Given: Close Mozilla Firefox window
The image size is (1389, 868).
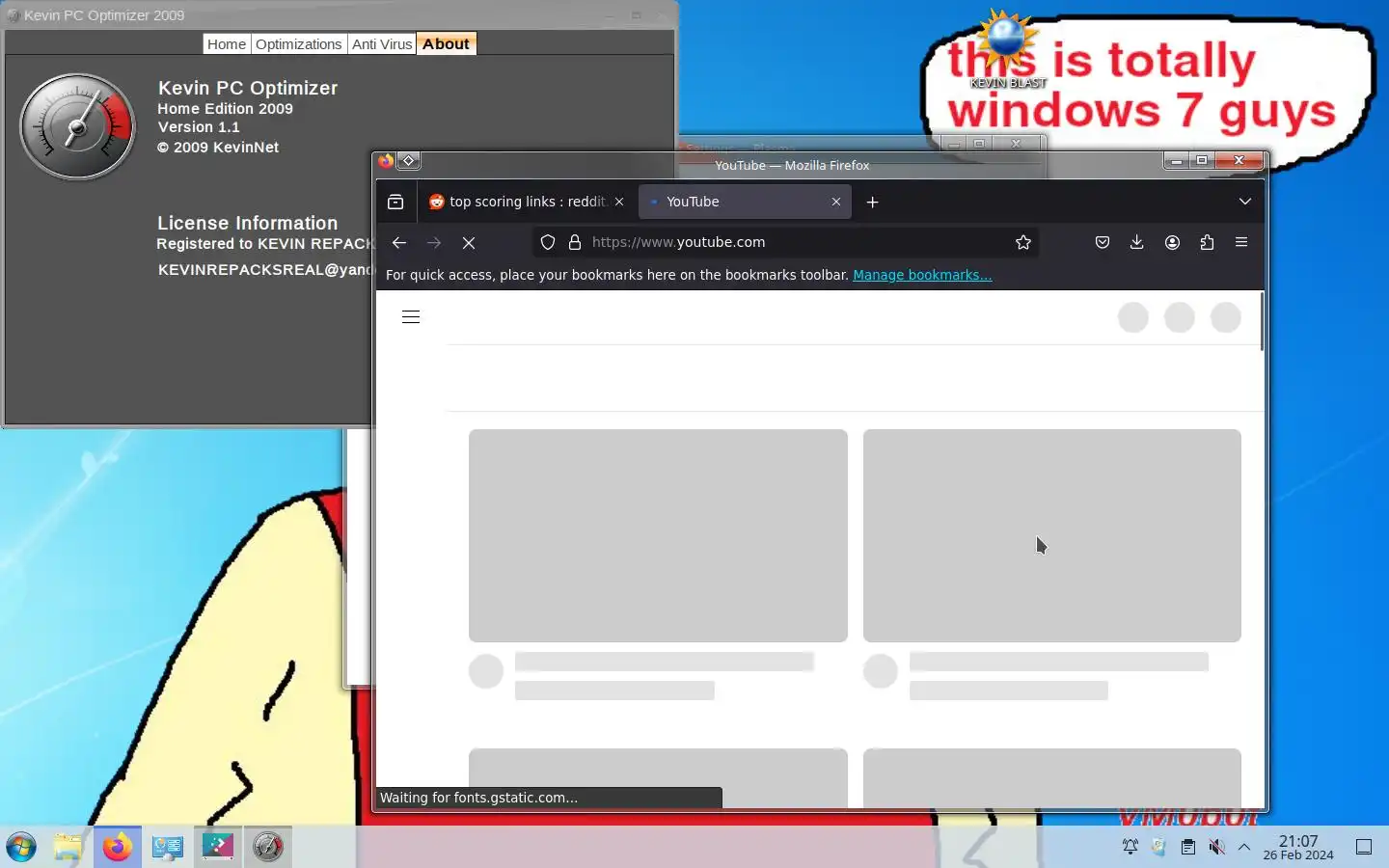Looking at the screenshot, I should [1239, 160].
